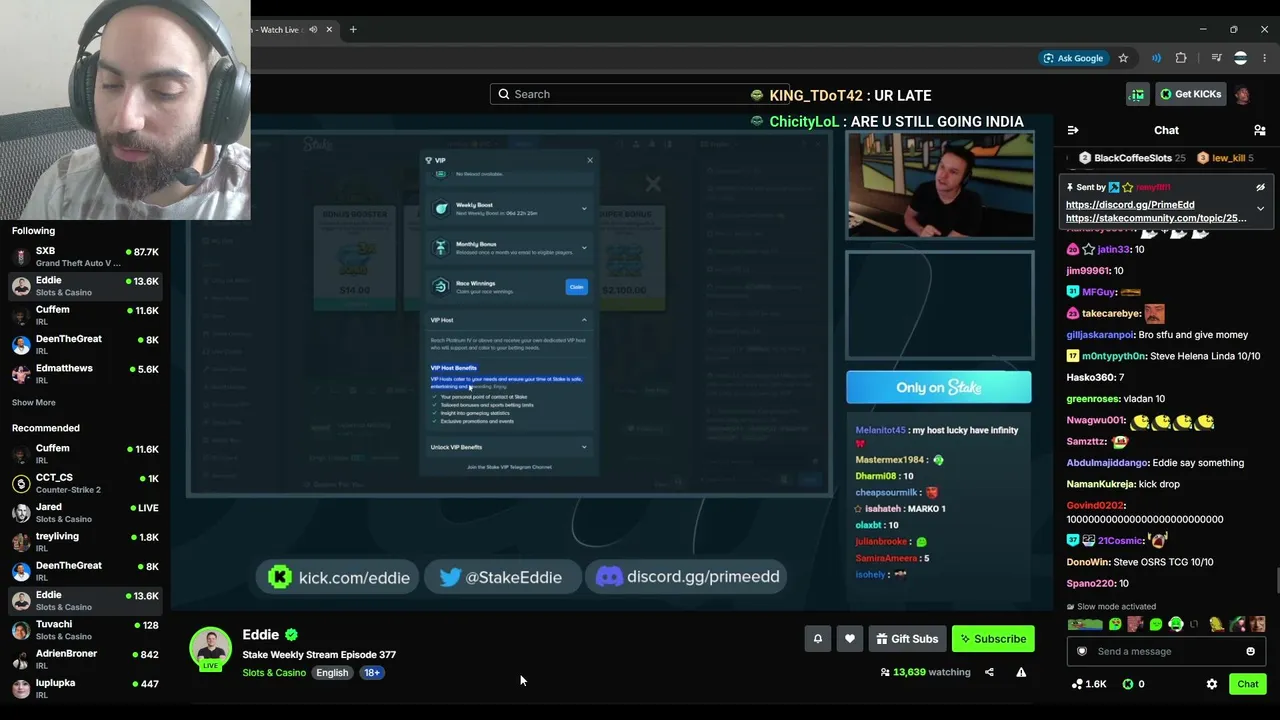Open AdrienBroner channel in Recommended

85,659
